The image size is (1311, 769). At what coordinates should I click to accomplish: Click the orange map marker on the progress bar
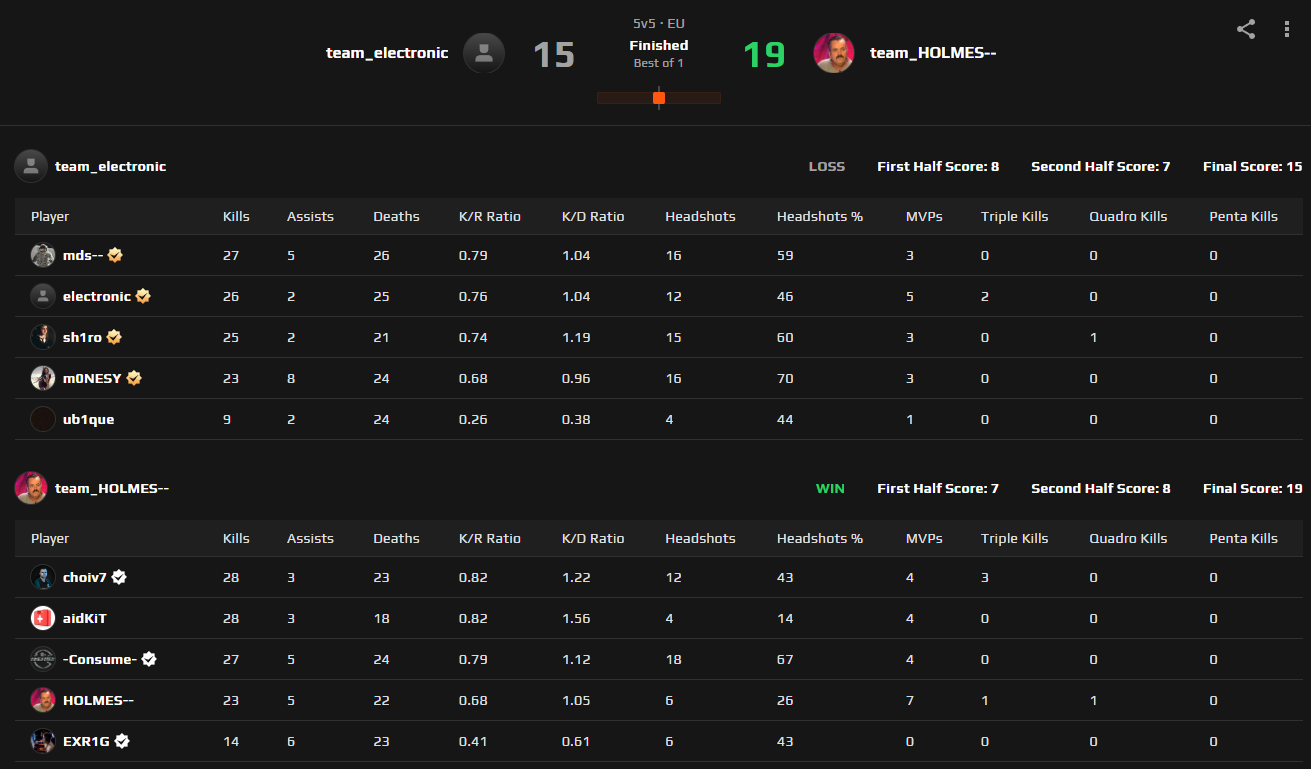click(659, 98)
